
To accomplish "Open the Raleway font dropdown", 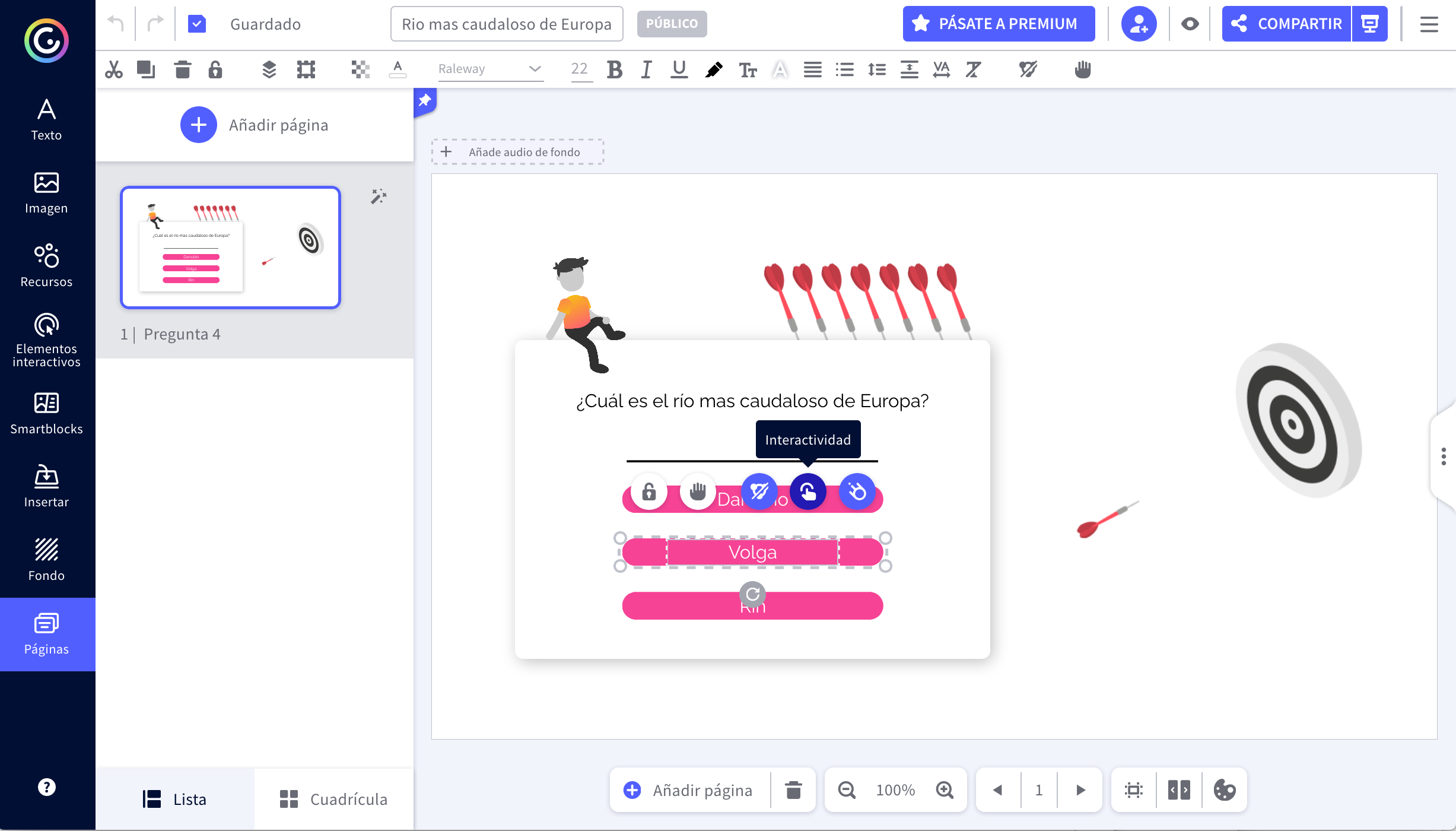I will click(x=489, y=69).
